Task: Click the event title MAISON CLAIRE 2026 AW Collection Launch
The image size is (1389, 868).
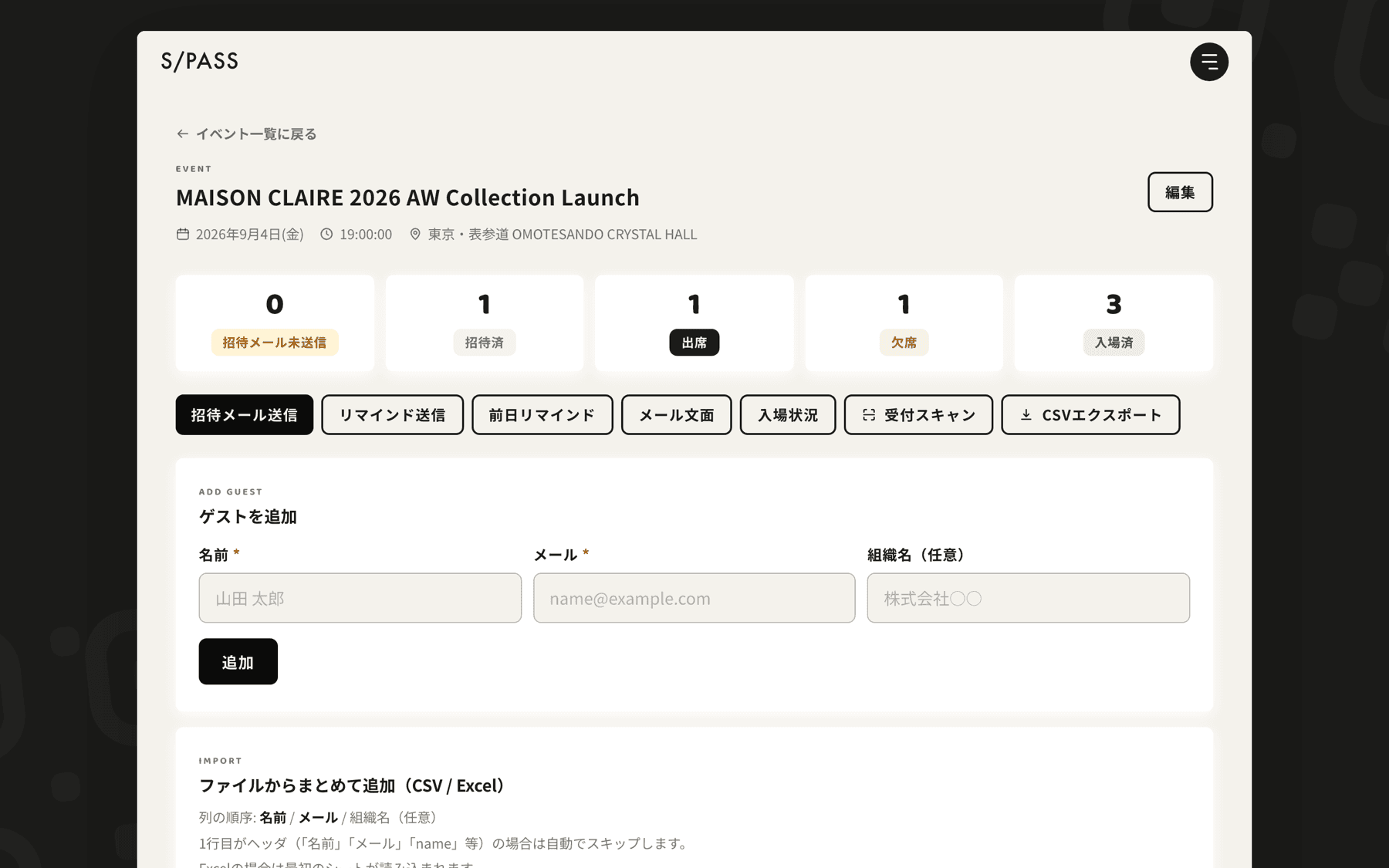Action: click(x=407, y=198)
